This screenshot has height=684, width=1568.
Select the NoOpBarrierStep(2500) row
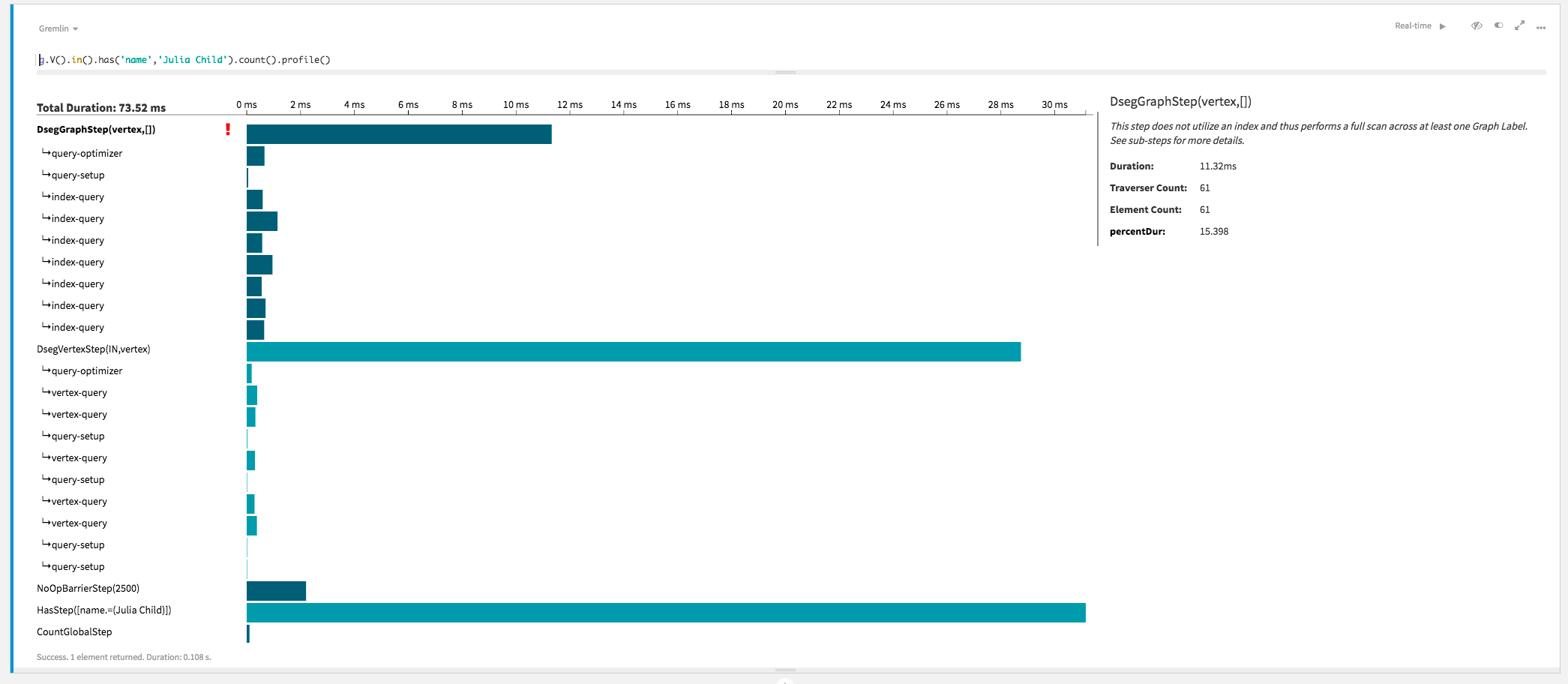(x=88, y=588)
